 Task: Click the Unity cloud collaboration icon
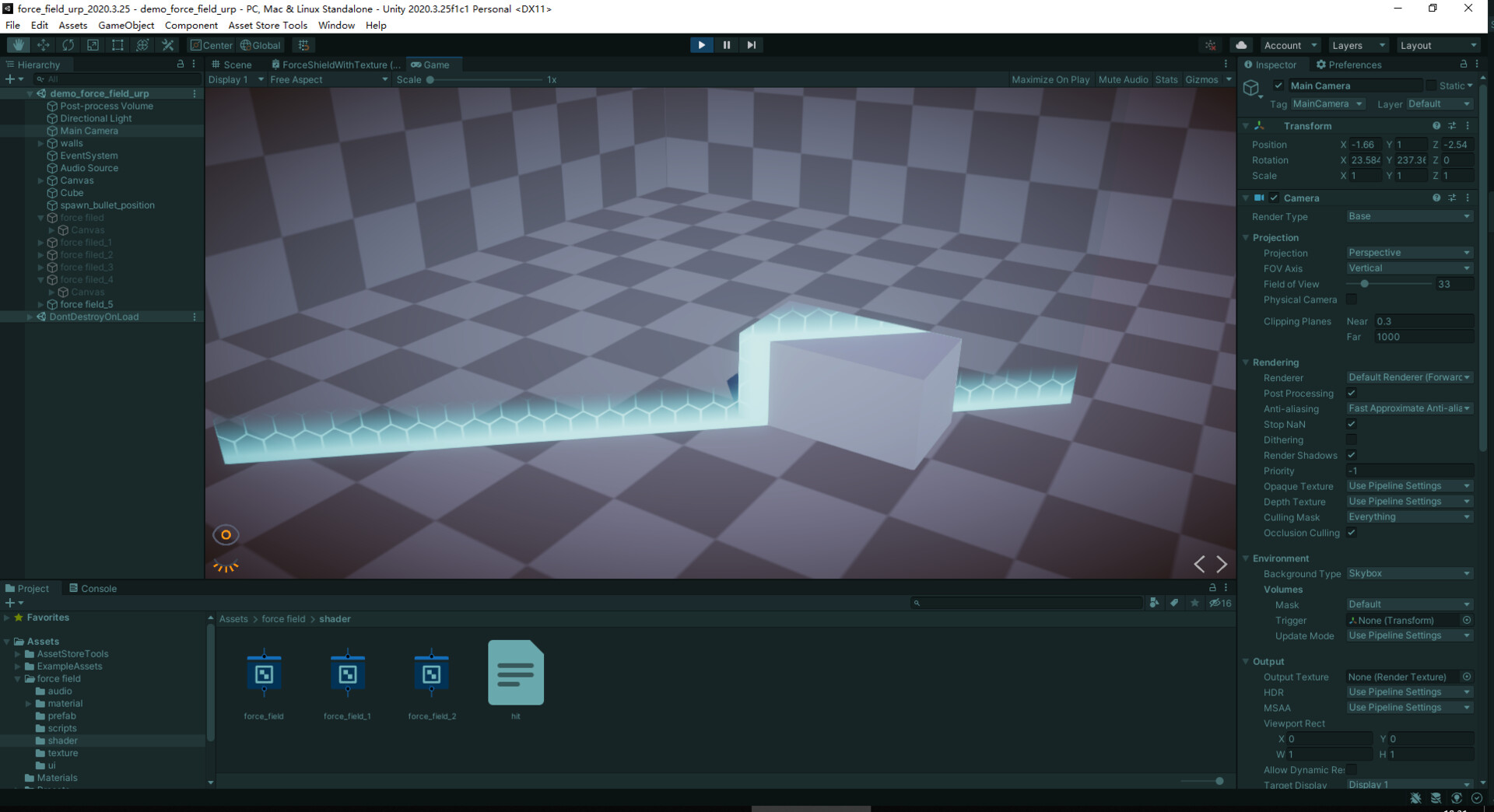(1242, 44)
